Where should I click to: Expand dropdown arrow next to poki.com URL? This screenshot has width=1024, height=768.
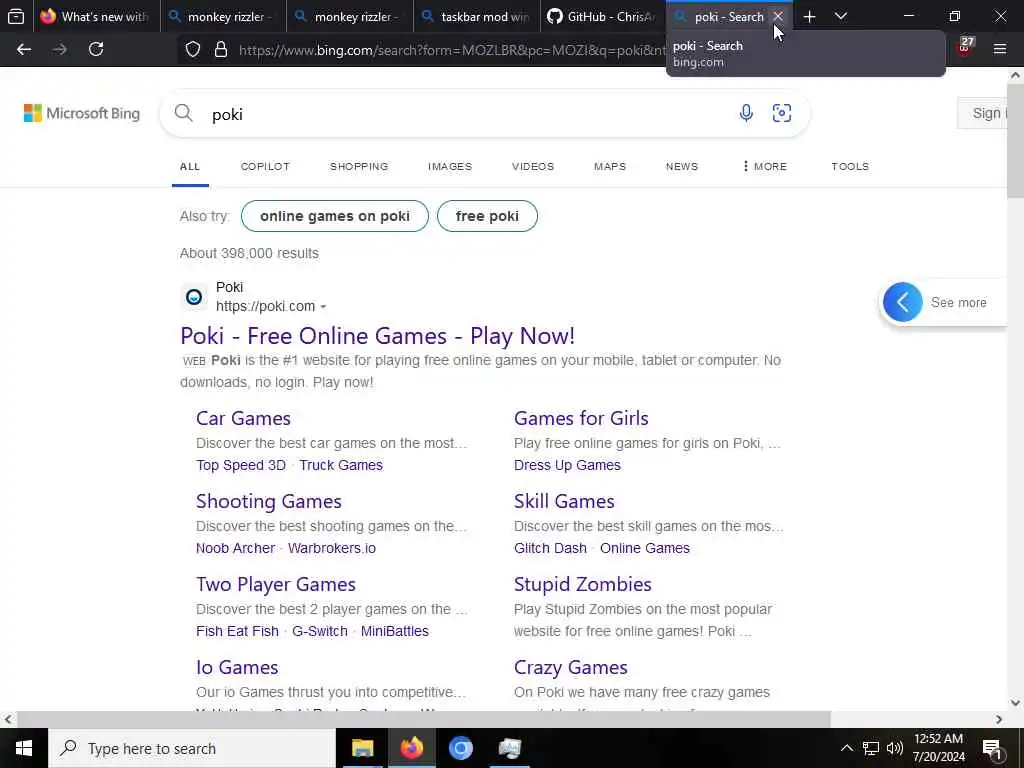(x=323, y=307)
